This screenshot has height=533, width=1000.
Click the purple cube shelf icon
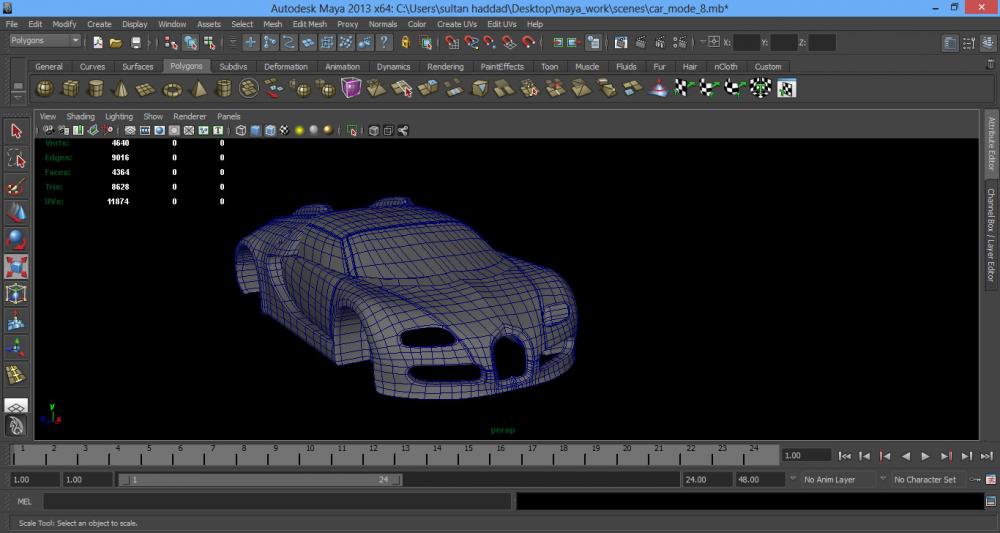351,89
